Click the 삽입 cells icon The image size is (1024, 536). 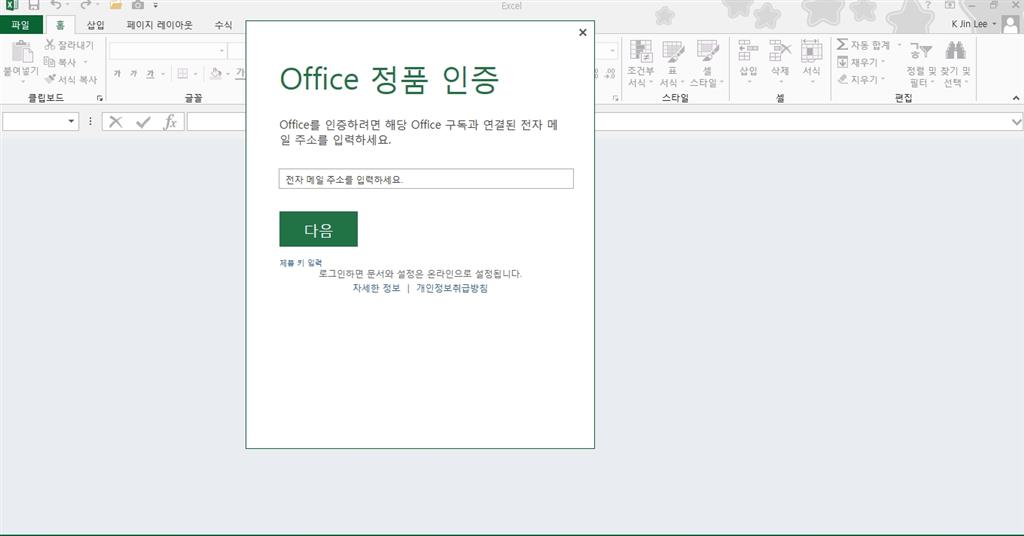pyautogui.click(x=748, y=51)
